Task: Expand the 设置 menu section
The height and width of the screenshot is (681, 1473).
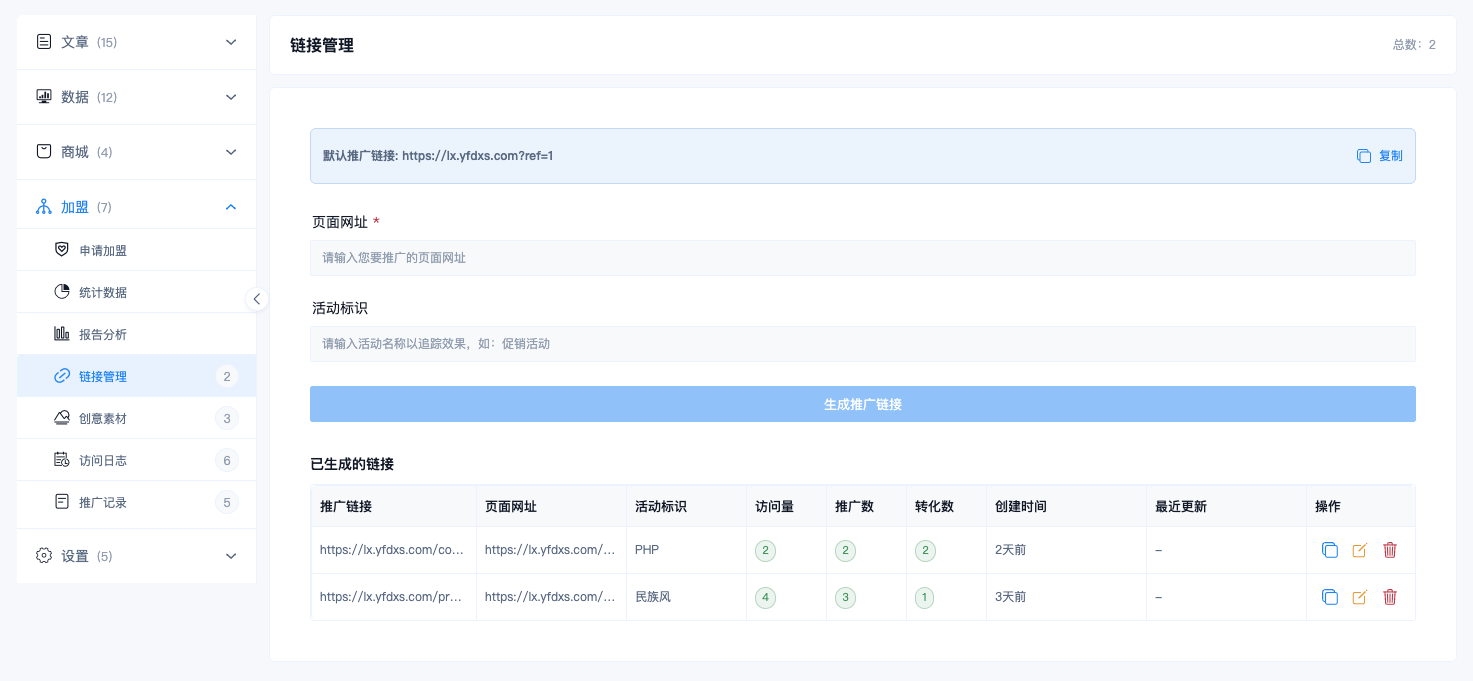Action: [136, 556]
